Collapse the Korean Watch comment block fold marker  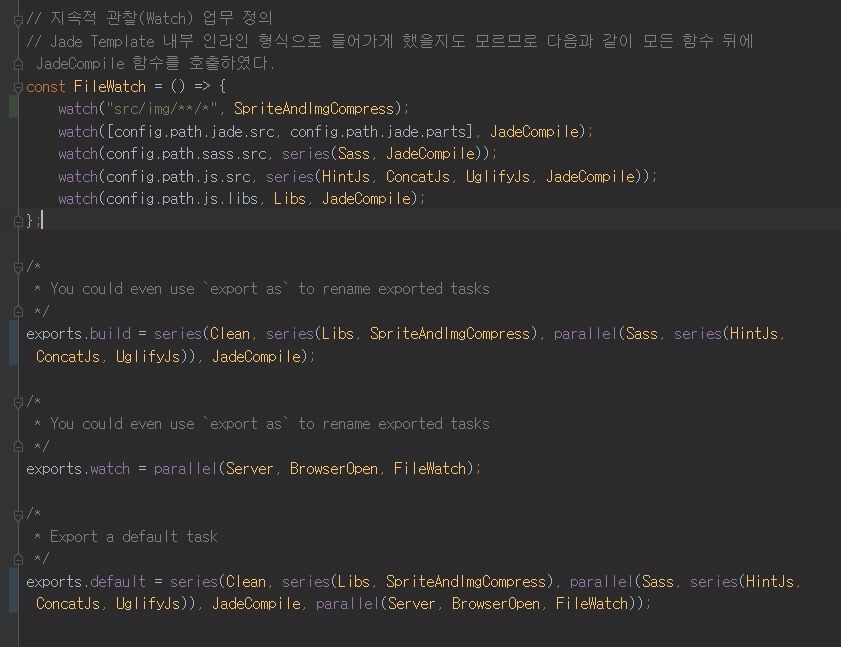point(18,18)
